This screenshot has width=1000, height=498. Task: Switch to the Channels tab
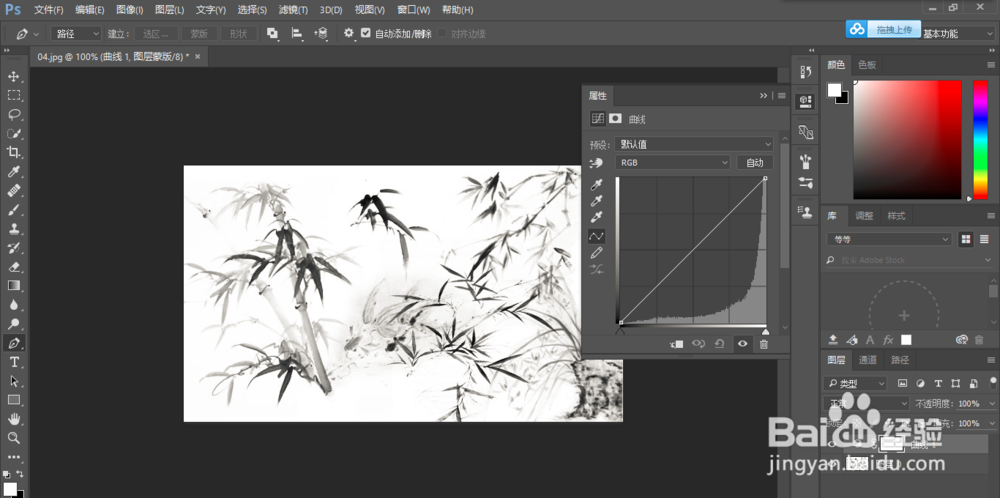click(867, 360)
